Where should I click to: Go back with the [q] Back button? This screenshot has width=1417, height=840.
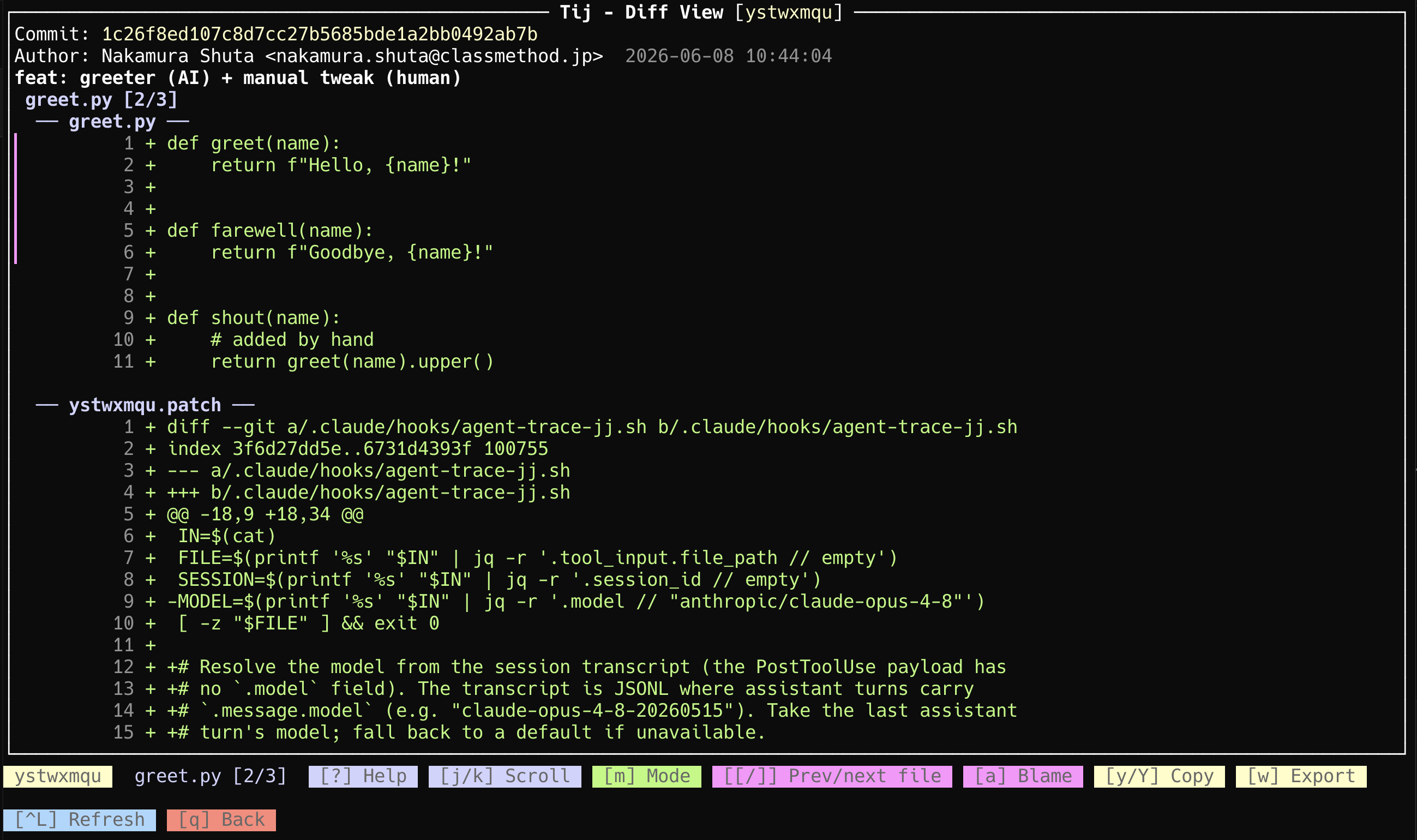pos(221,820)
